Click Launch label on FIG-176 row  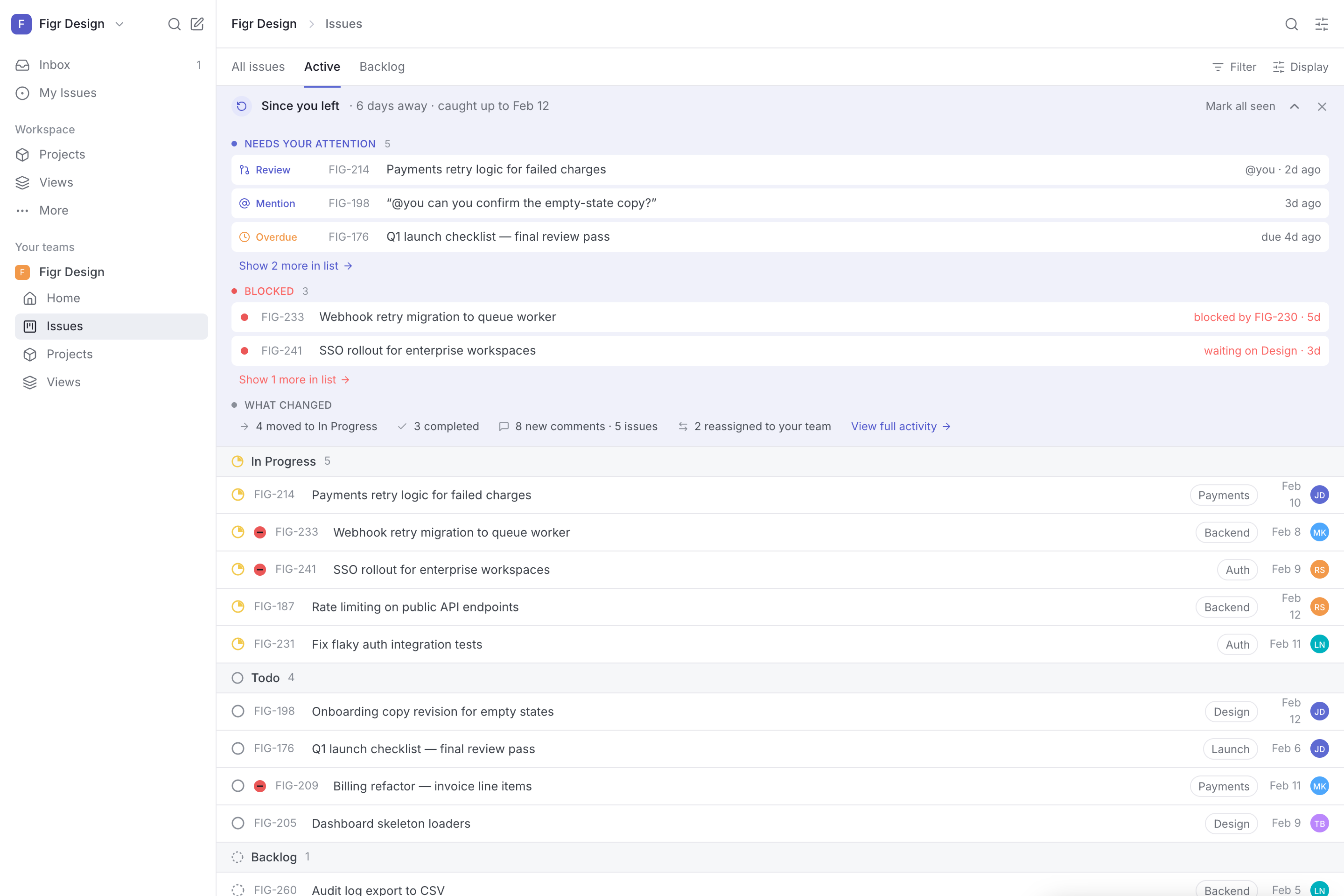1230,749
